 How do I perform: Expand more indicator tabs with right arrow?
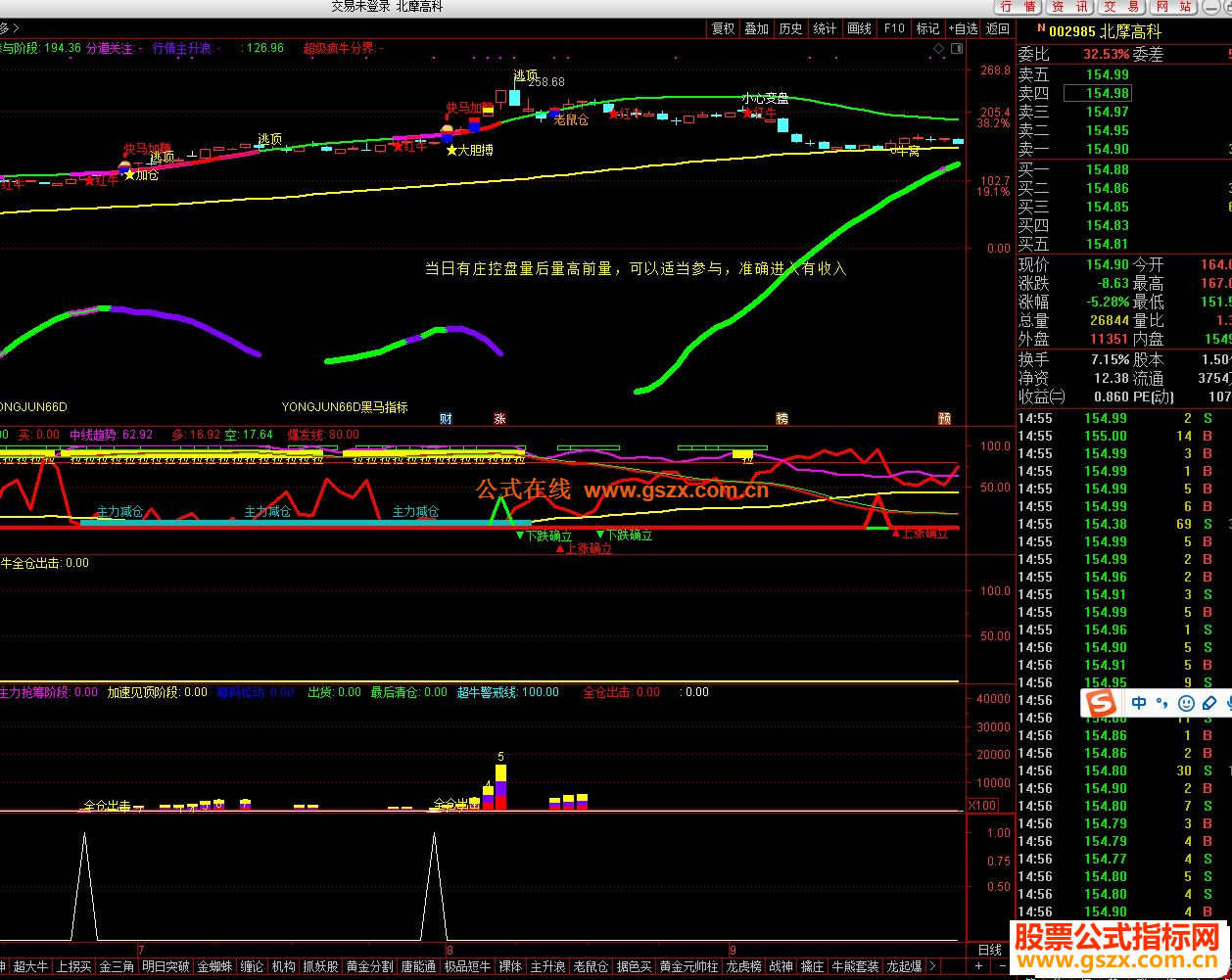tap(933, 966)
